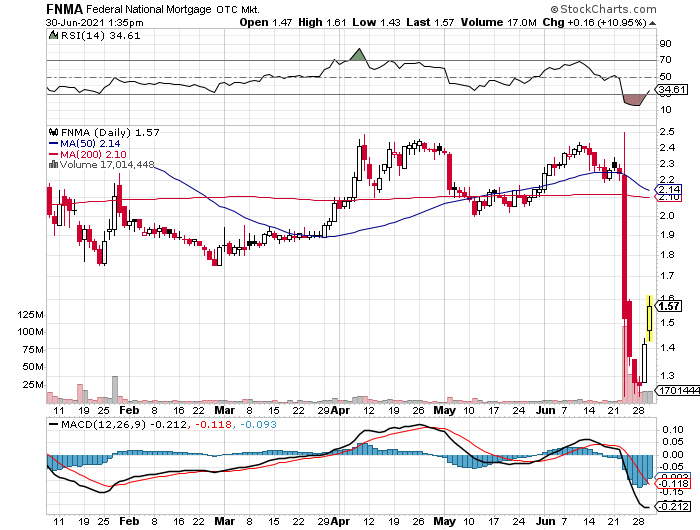Click the 1701444 volume axis tag
Screen dimensions: 700x530
(678, 391)
